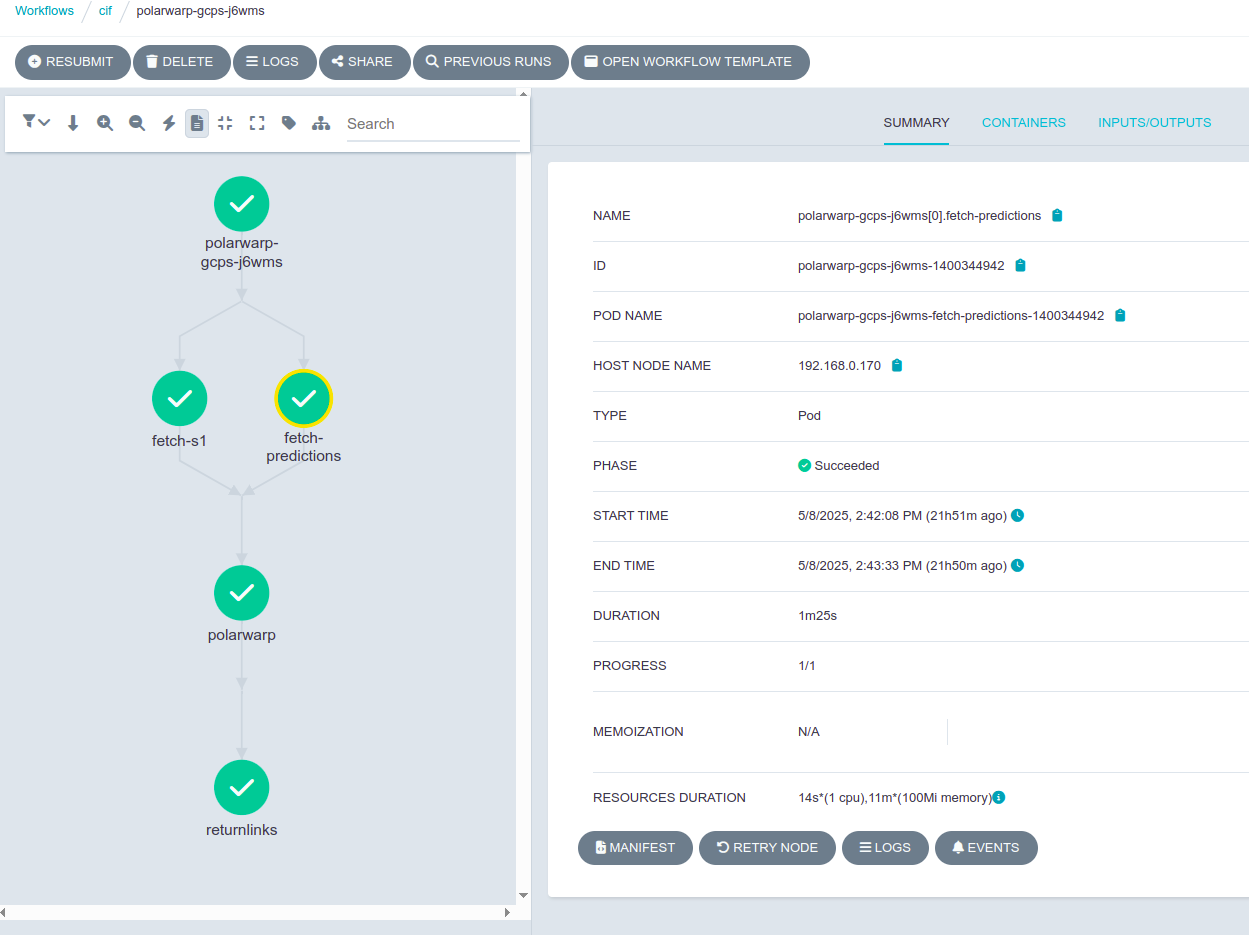
Task: Zoom out of the workflow graph
Action: click(136, 123)
